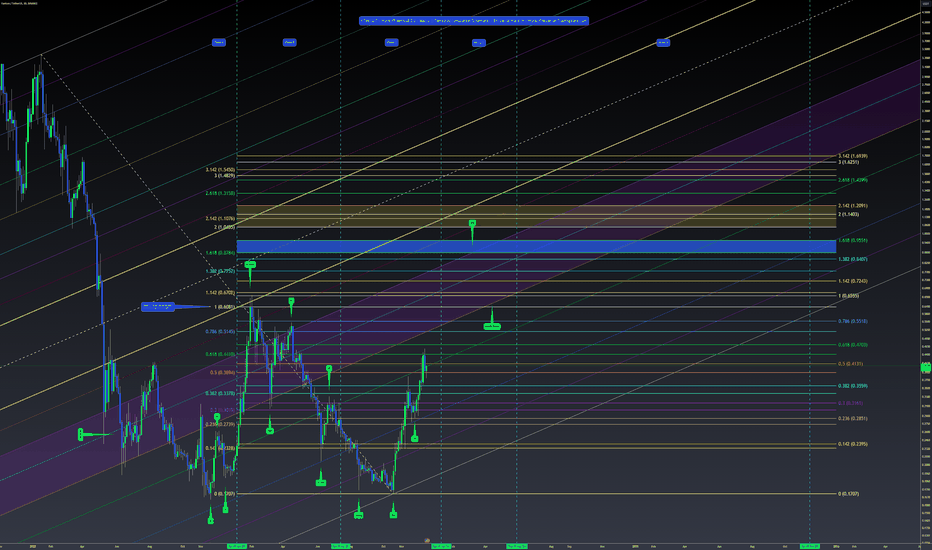
Task: Click the 2 (1.1403) Fibonacci label
Action: [x=848, y=214]
